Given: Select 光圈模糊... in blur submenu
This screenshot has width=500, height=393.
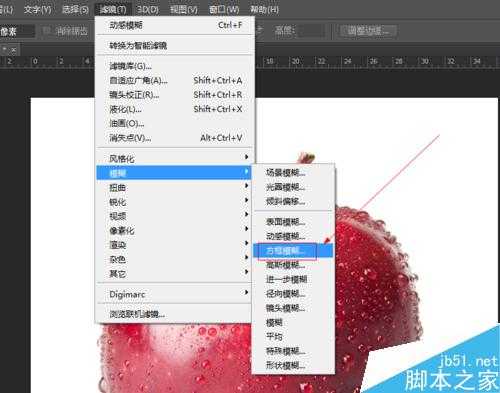Looking at the screenshot, I should pyautogui.click(x=293, y=187).
